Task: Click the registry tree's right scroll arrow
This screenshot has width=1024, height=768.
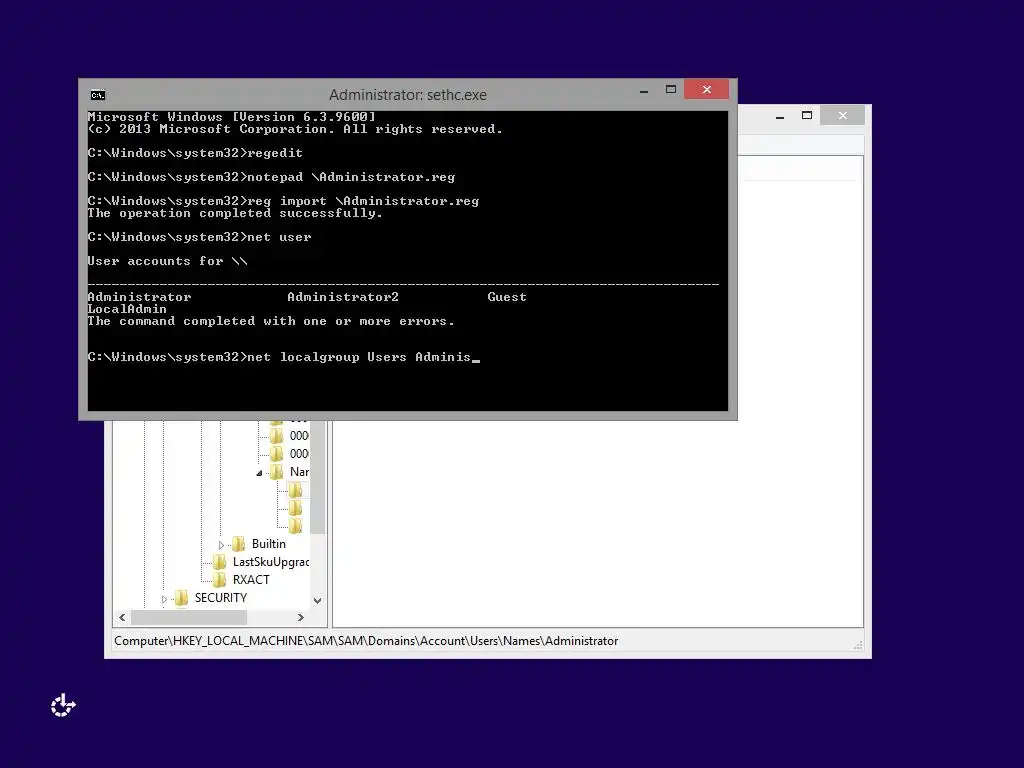Action: (300, 617)
